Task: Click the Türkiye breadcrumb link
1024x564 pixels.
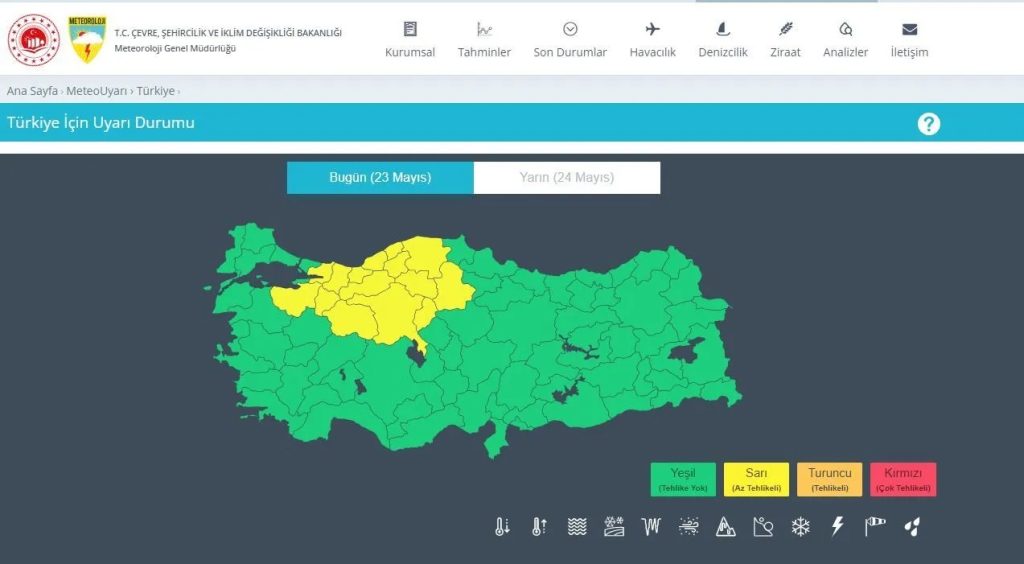Action: (155, 91)
